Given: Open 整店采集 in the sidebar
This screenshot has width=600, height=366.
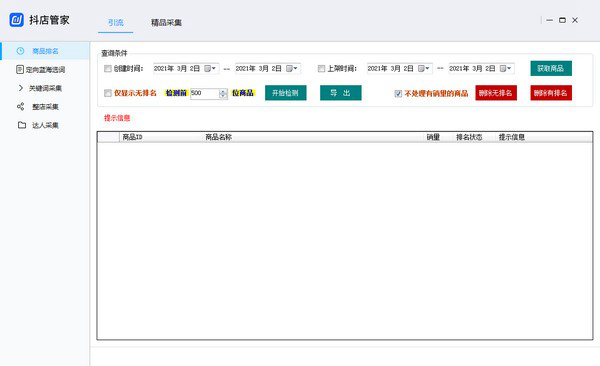Looking at the screenshot, I should pos(45,106).
